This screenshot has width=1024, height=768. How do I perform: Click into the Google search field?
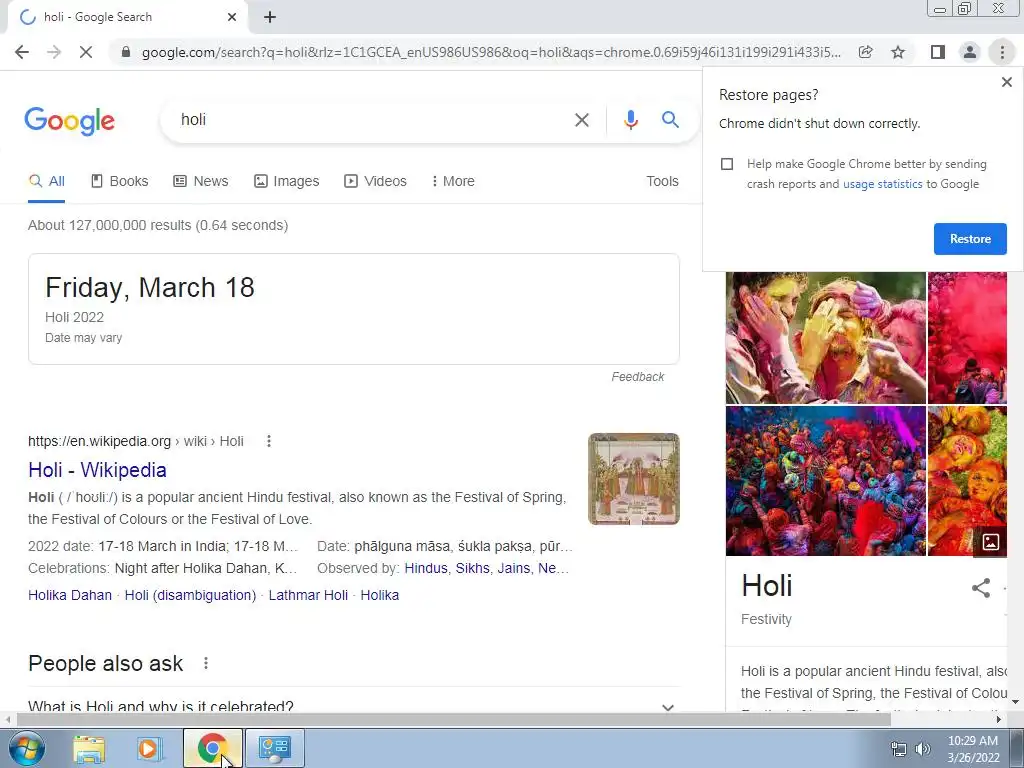click(x=372, y=120)
